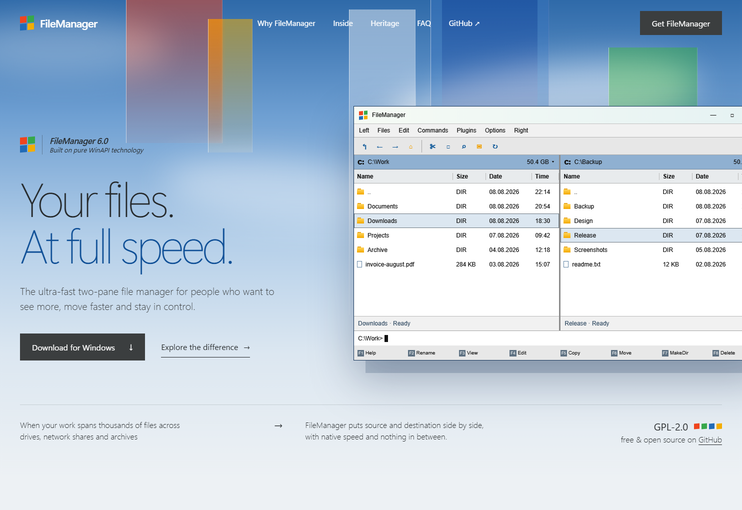The height and width of the screenshot is (510, 742).
Task: Click the F7 MakeDir function key
Action: pyautogui.click(x=675, y=353)
